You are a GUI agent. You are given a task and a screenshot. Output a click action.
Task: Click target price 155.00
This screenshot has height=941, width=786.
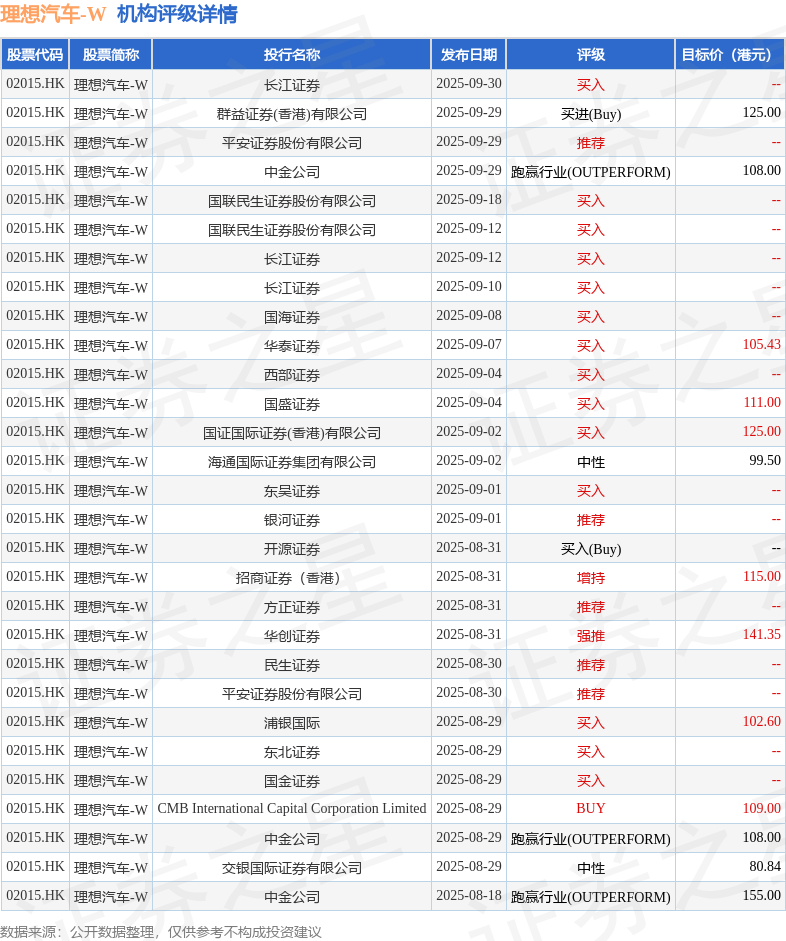pos(730,897)
